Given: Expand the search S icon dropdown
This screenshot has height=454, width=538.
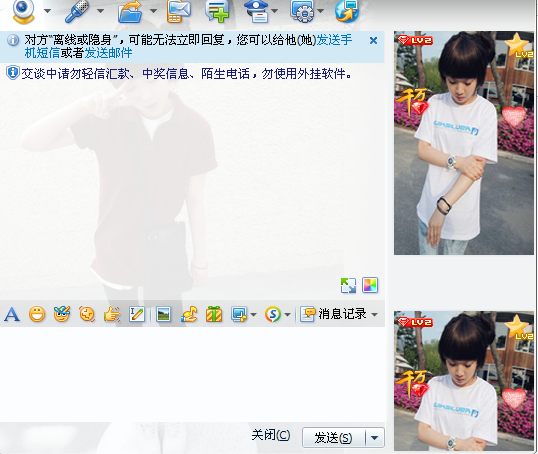Looking at the screenshot, I should tap(288, 314).
